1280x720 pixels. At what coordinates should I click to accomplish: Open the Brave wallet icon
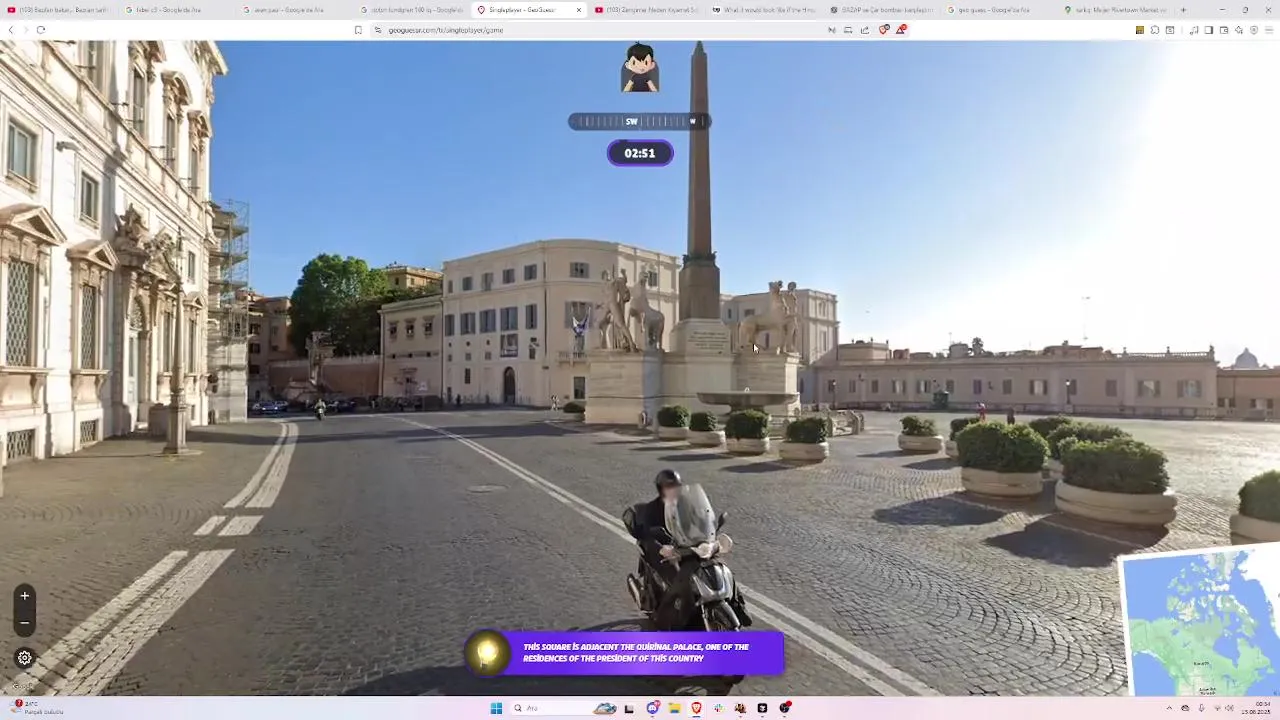(1223, 30)
